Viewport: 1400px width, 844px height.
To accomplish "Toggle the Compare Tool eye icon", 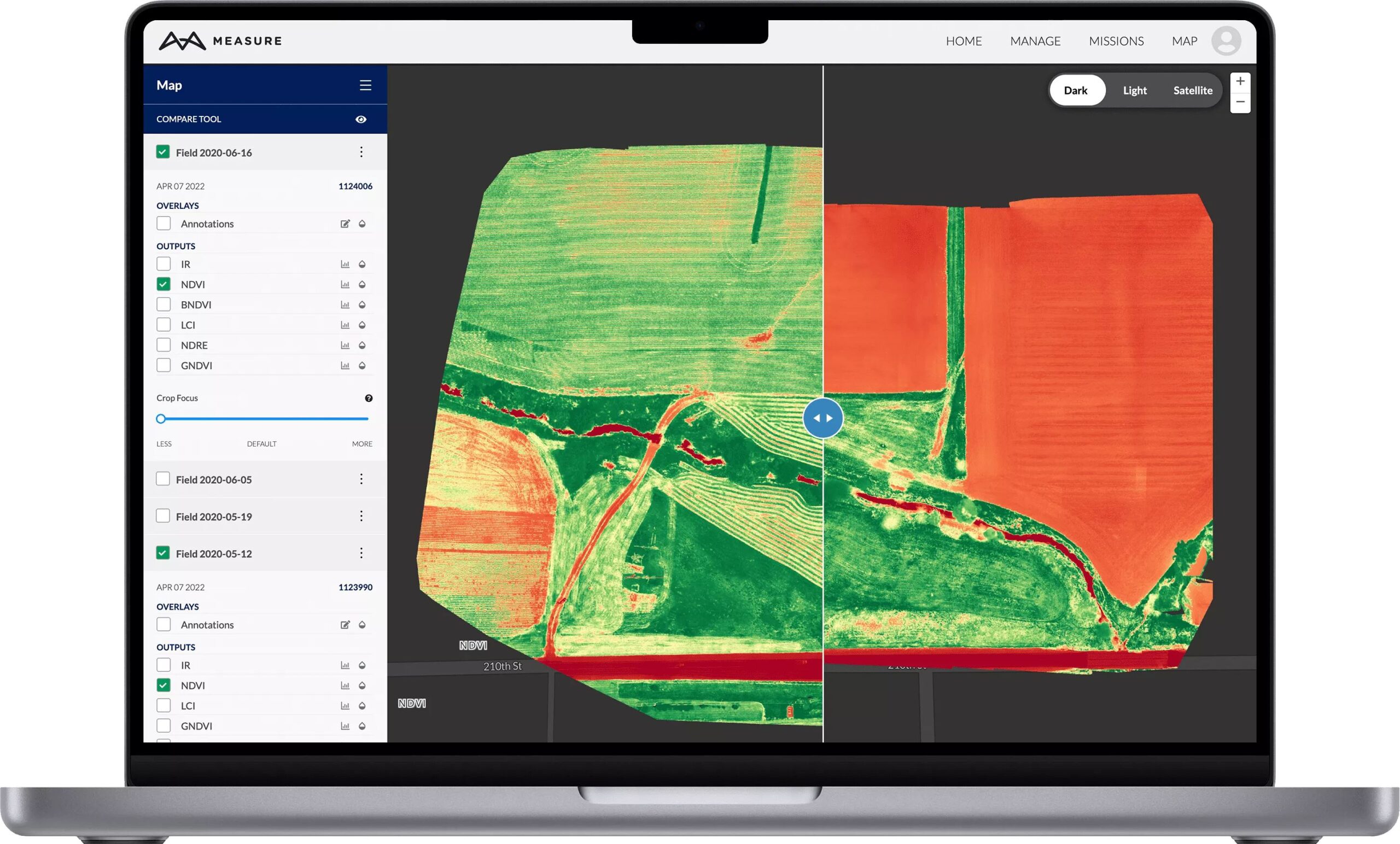I will 361,119.
